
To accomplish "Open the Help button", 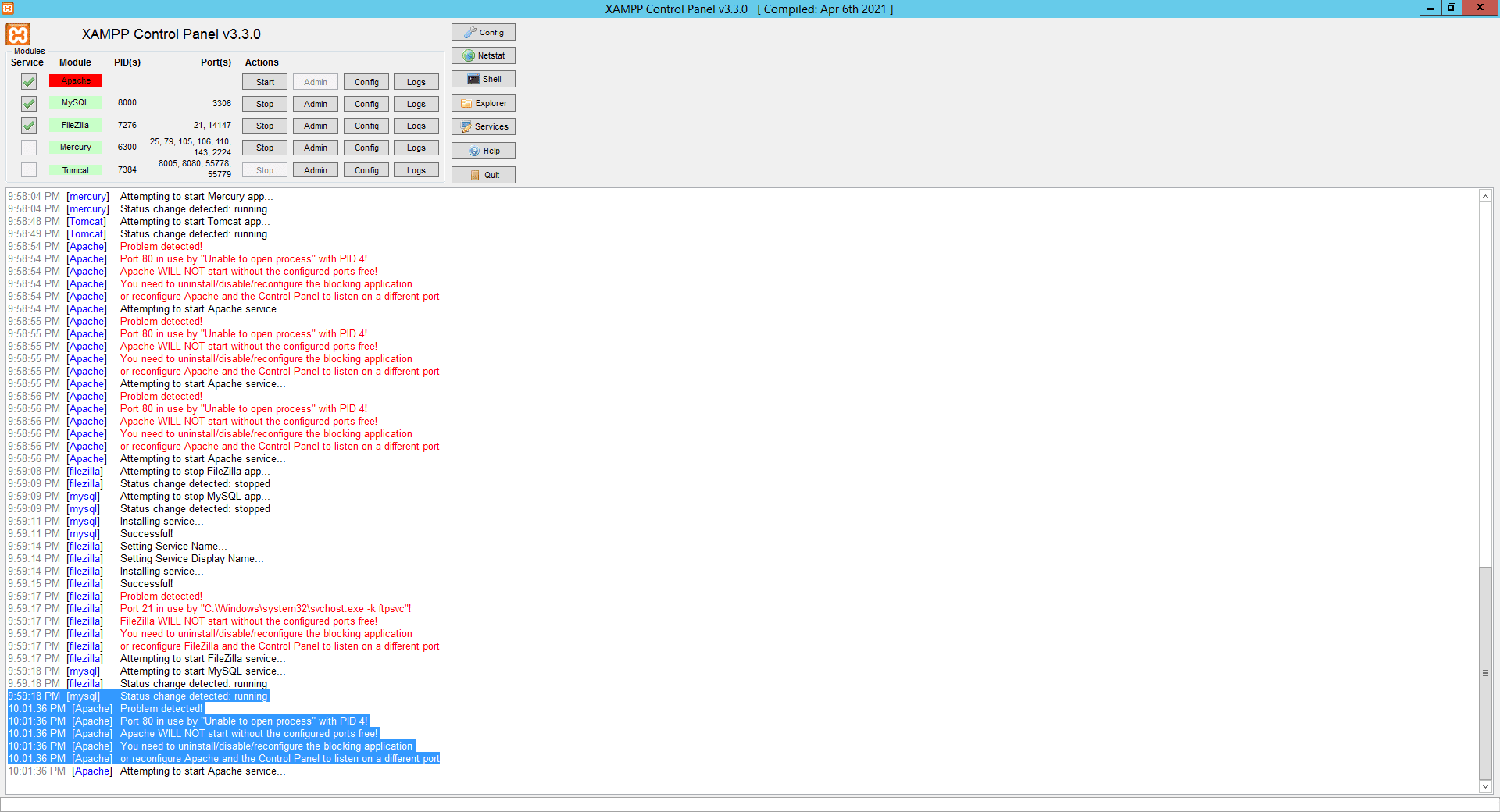I will click(484, 151).
